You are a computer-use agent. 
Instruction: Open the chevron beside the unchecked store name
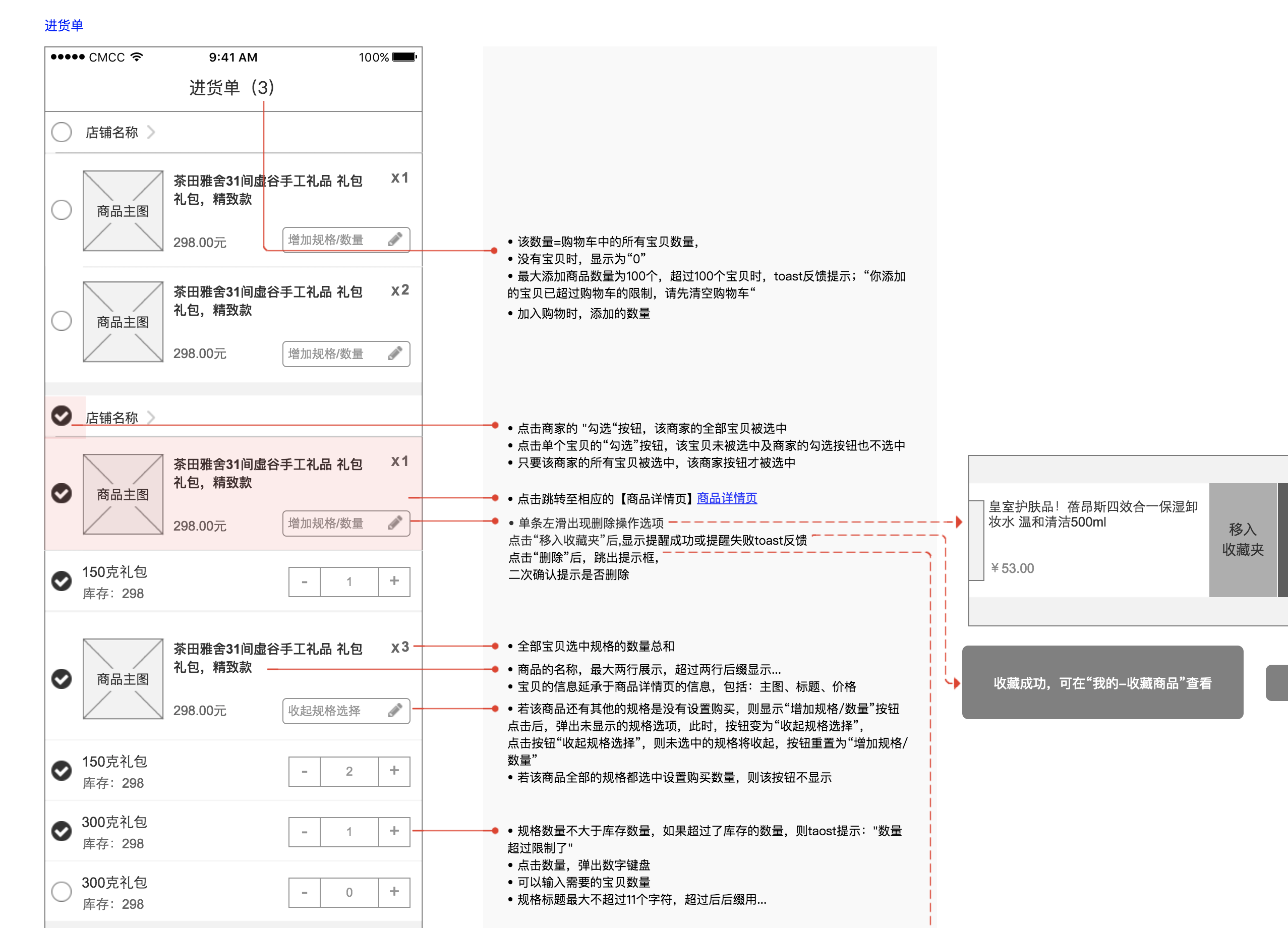pos(151,132)
